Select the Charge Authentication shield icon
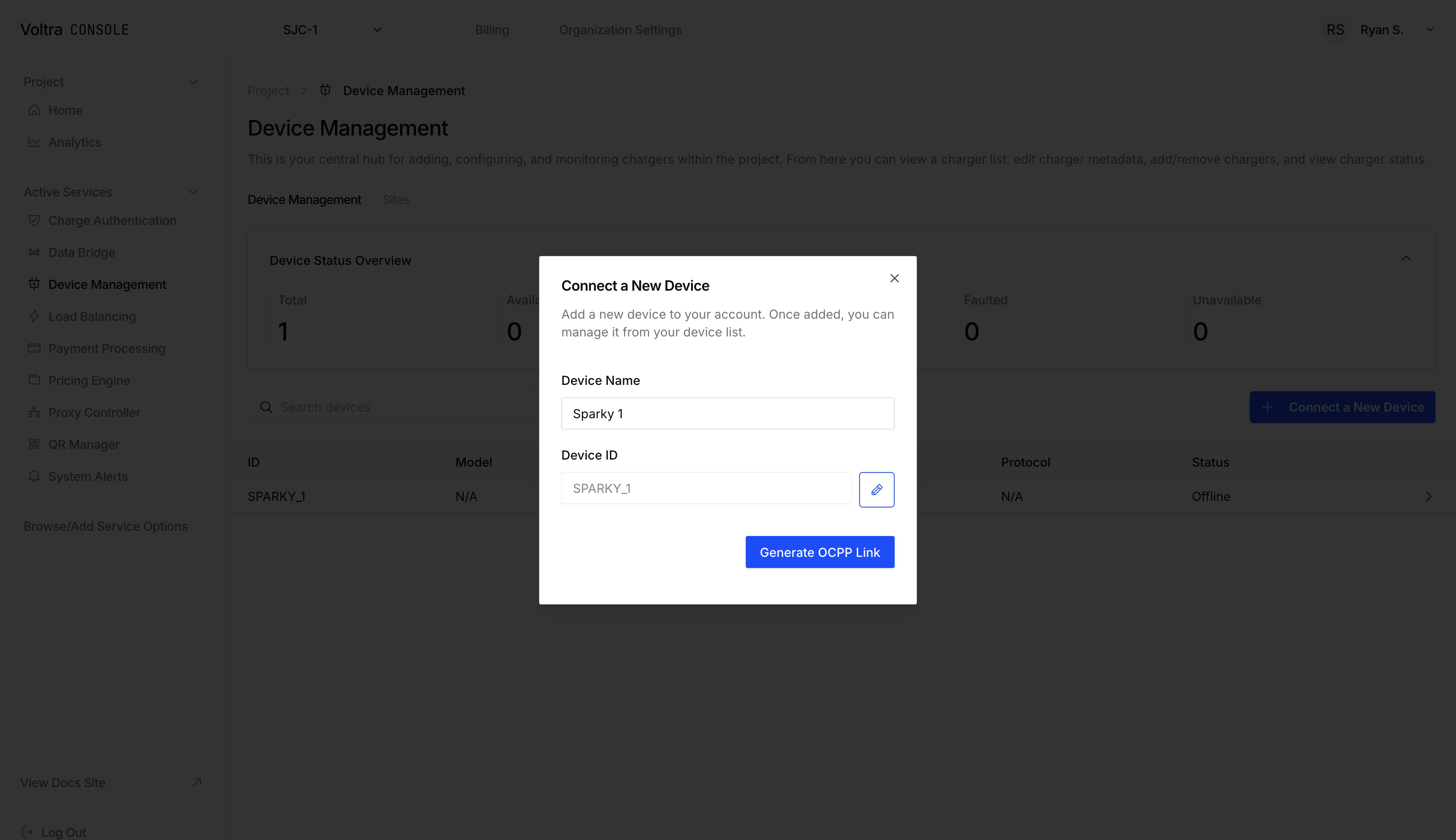Viewport: 1456px width, 840px height. (x=34, y=220)
